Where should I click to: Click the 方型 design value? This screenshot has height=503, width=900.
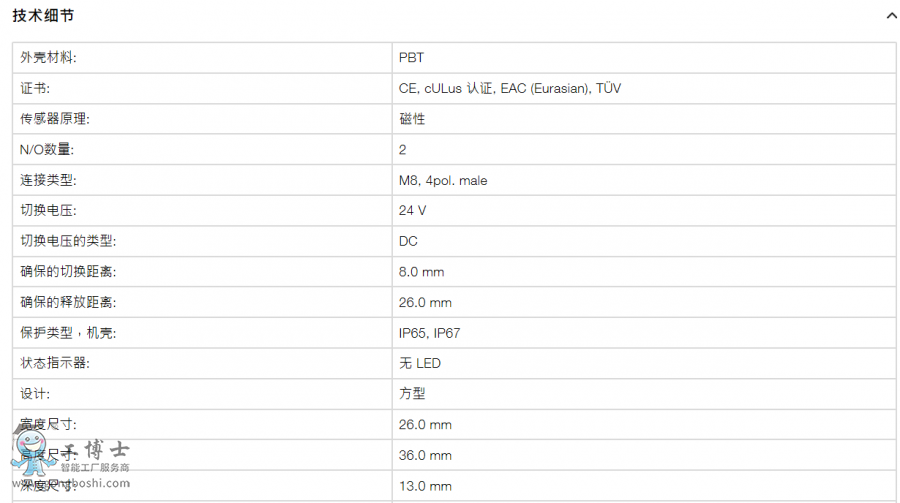(412, 394)
